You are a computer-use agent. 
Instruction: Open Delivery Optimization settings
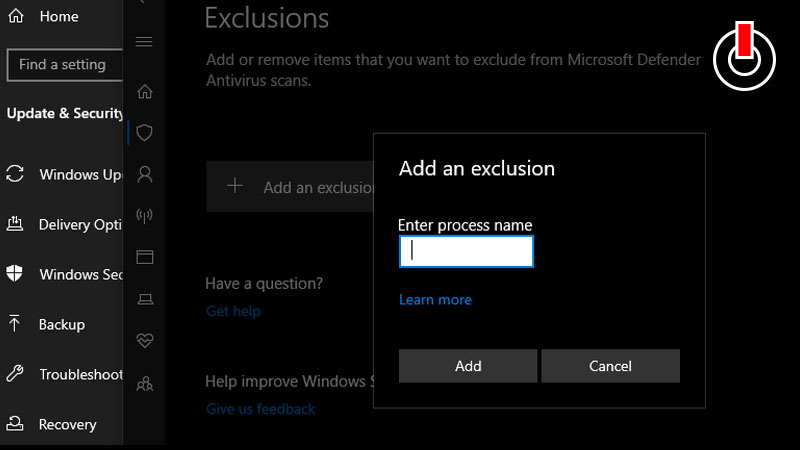point(80,224)
